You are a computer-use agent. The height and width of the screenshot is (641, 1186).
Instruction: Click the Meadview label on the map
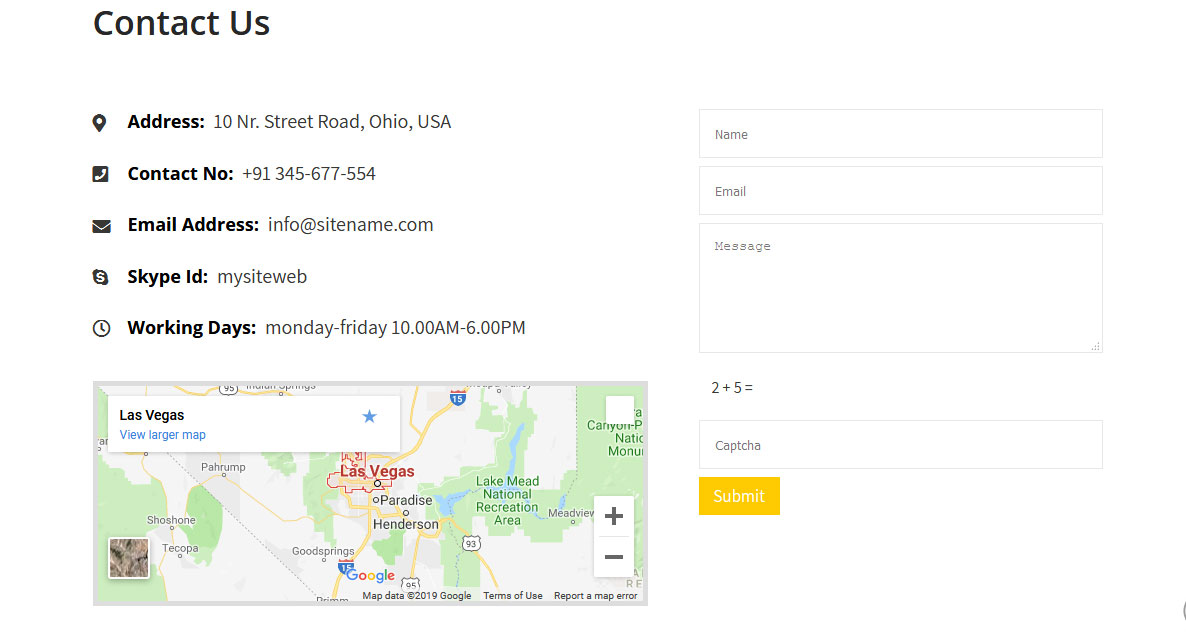point(571,512)
